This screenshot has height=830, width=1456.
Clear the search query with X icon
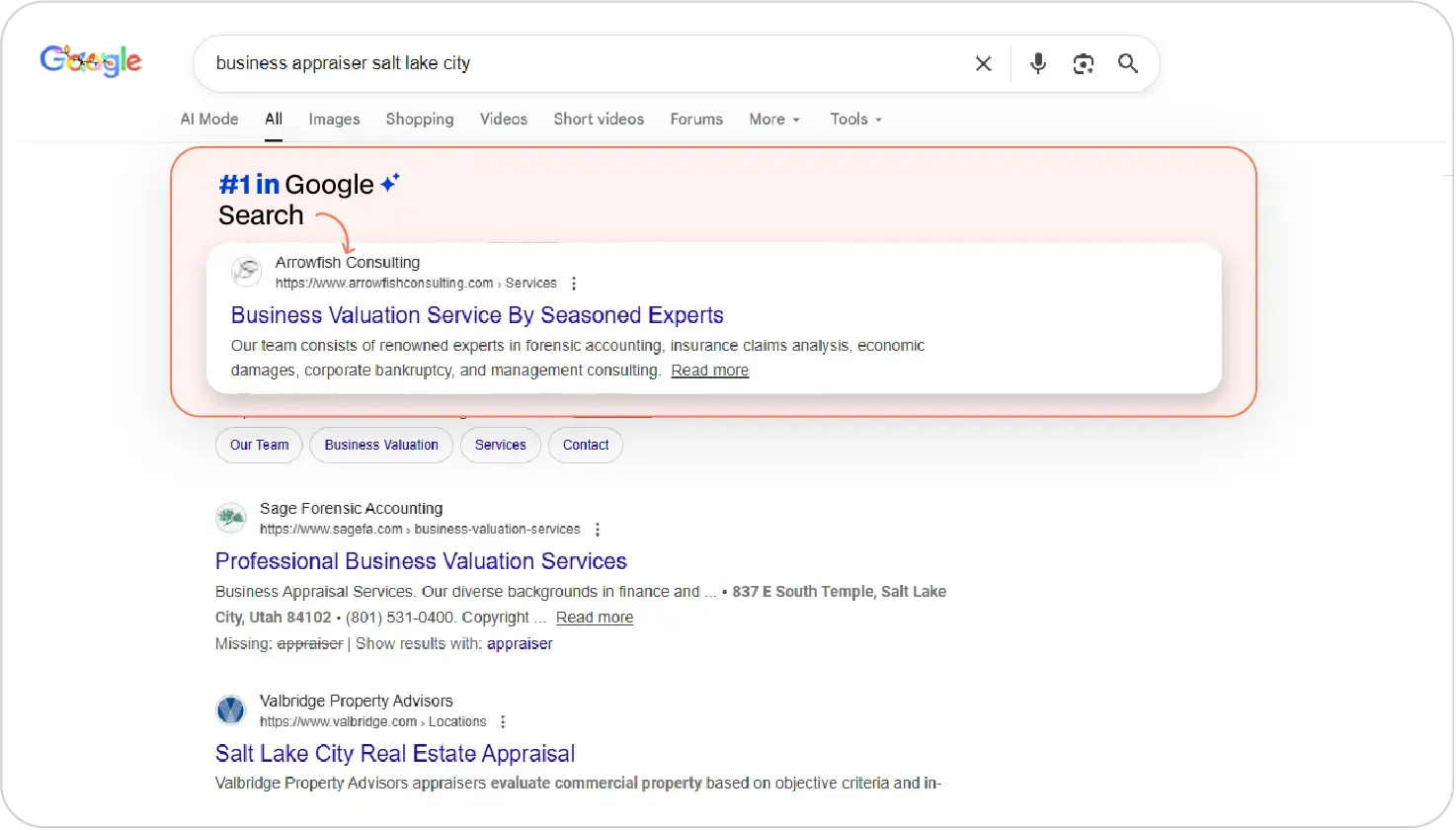983,64
